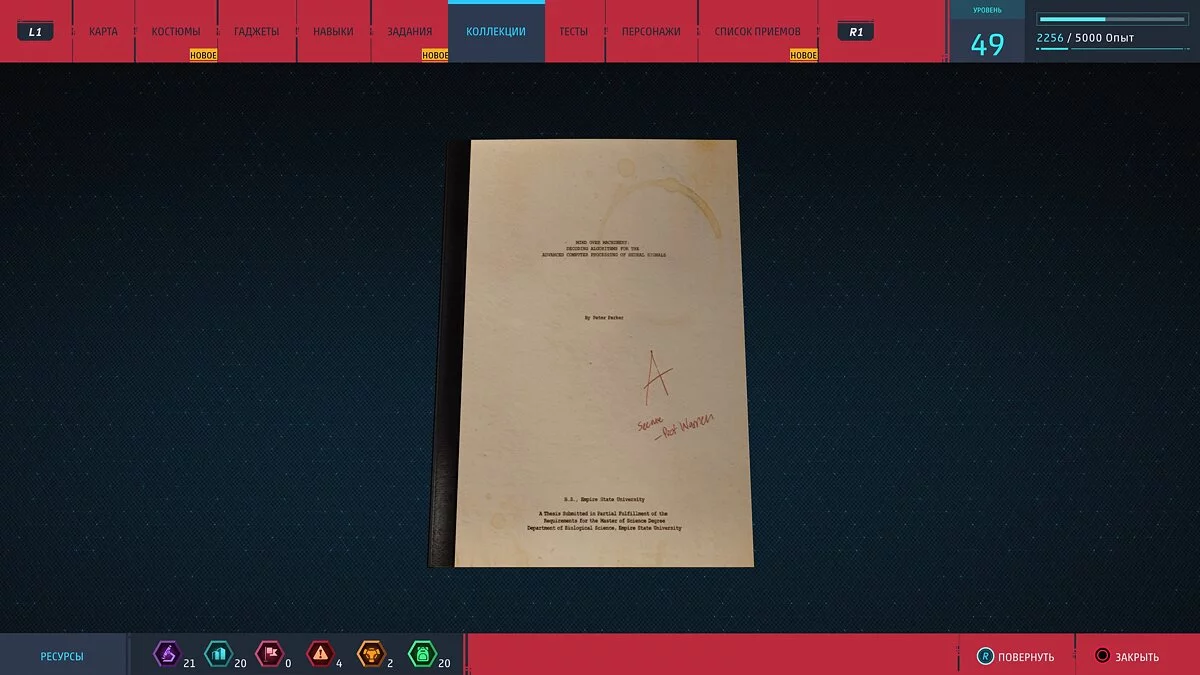The width and height of the screenshot is (1200, 675).
Task: Select the orange challenge token icon
Action: [371, 655]
